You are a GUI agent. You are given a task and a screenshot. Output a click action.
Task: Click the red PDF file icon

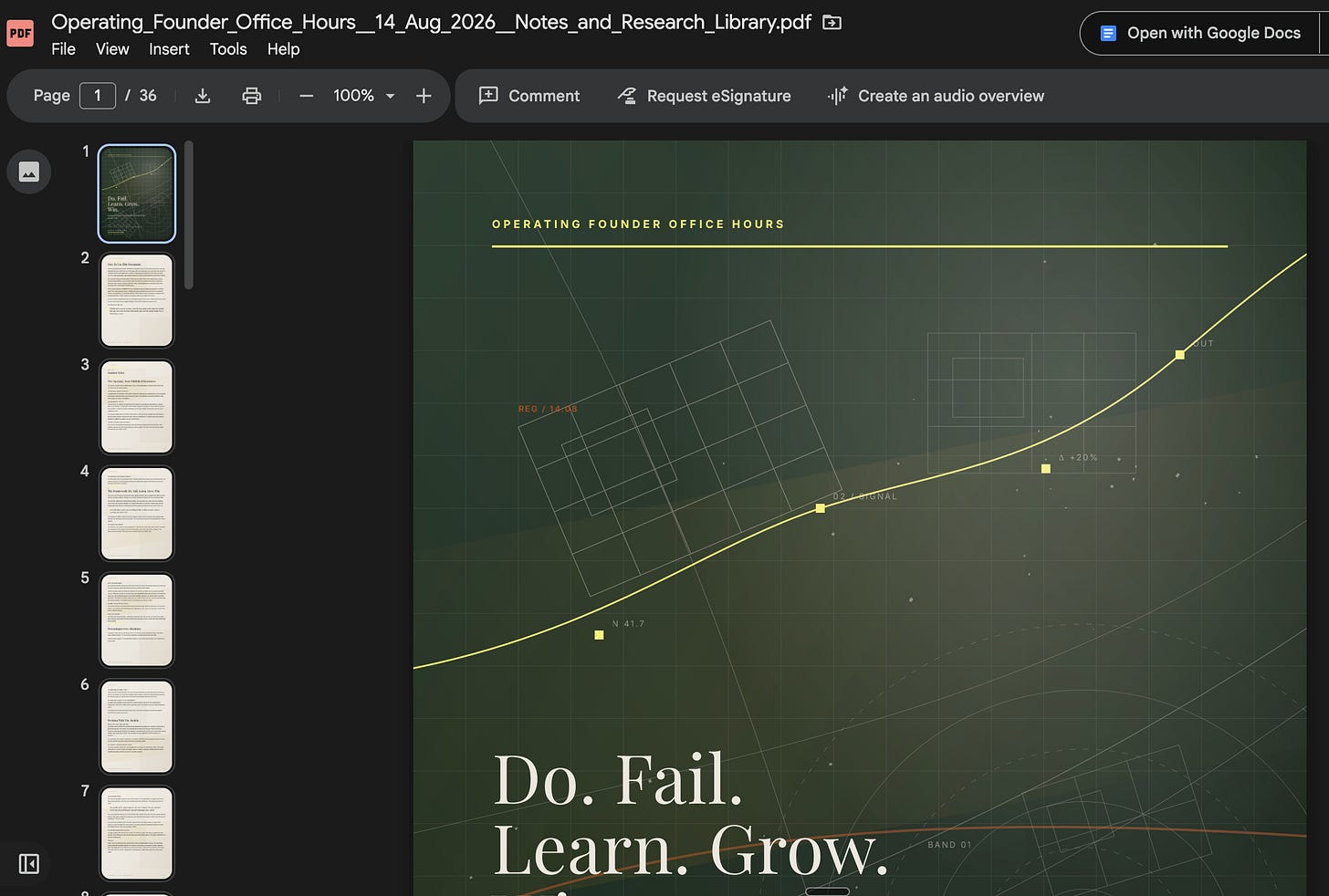click(x=20, y=34)
